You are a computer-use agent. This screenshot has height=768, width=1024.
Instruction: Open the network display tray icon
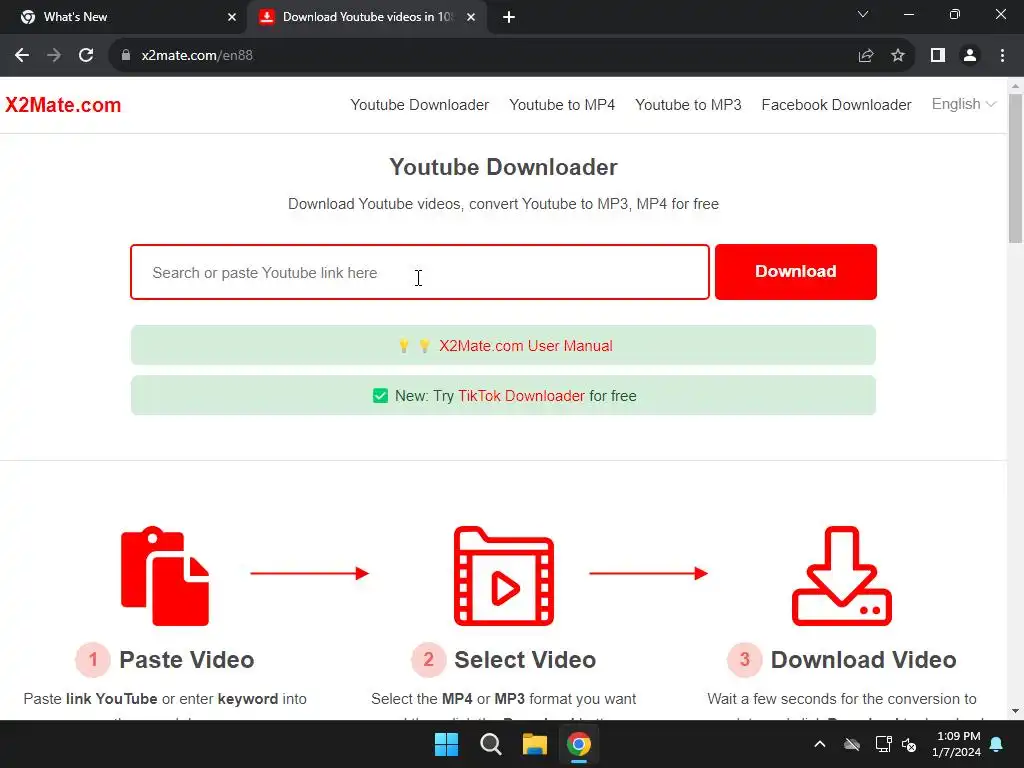click(x=884, y=744)
